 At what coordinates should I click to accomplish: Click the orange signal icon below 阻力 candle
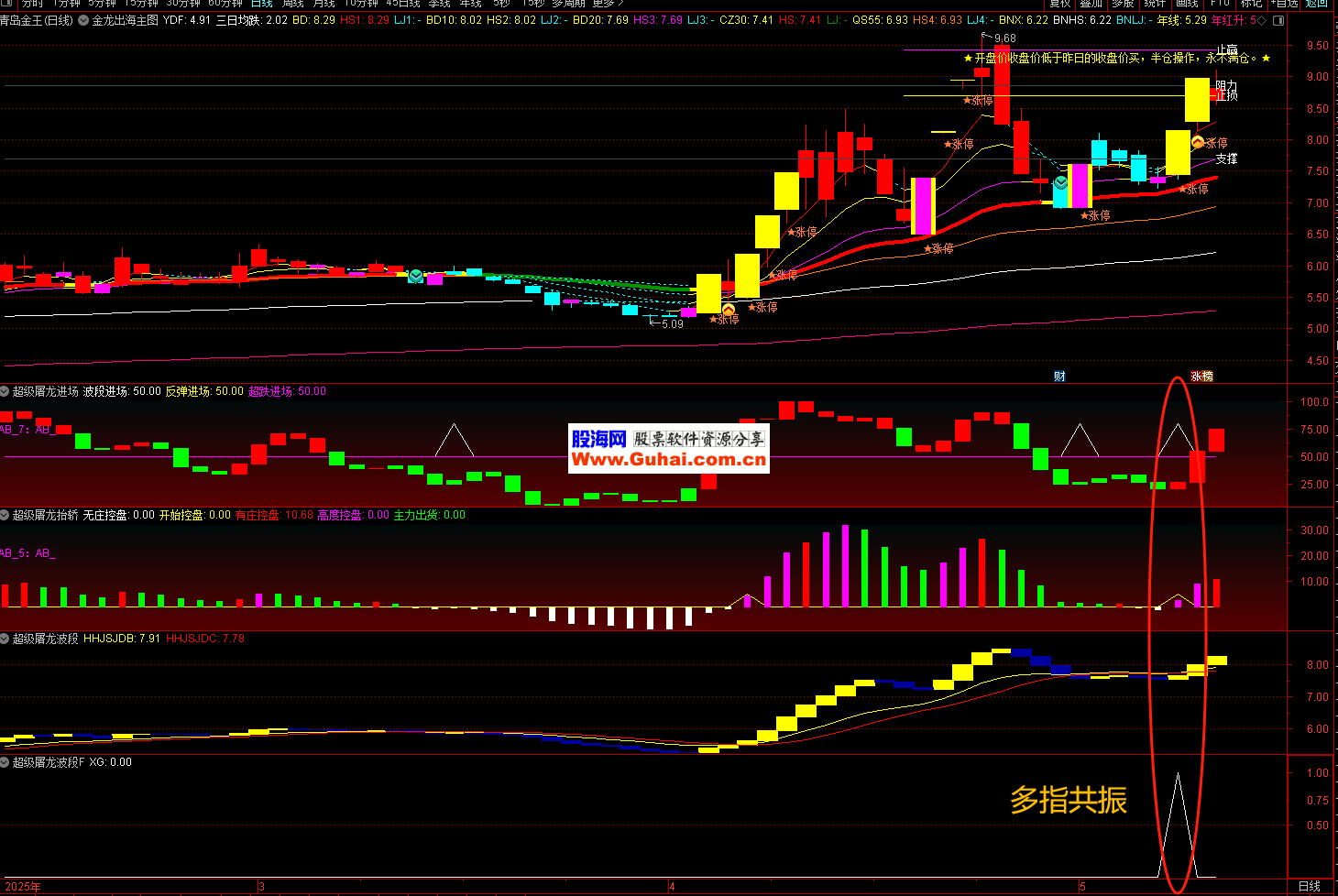1198,142
